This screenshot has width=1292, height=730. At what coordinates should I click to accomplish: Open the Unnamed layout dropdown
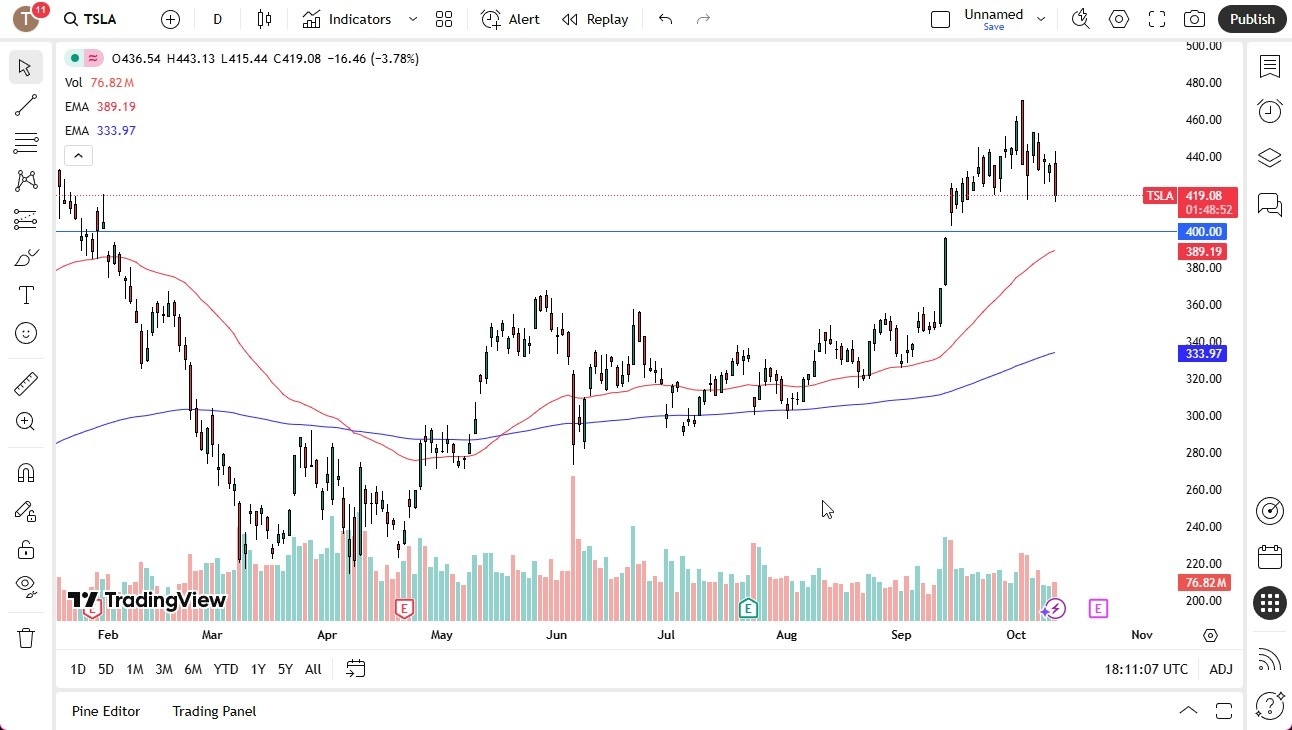pyautogui.click(x=1041, y=18)
